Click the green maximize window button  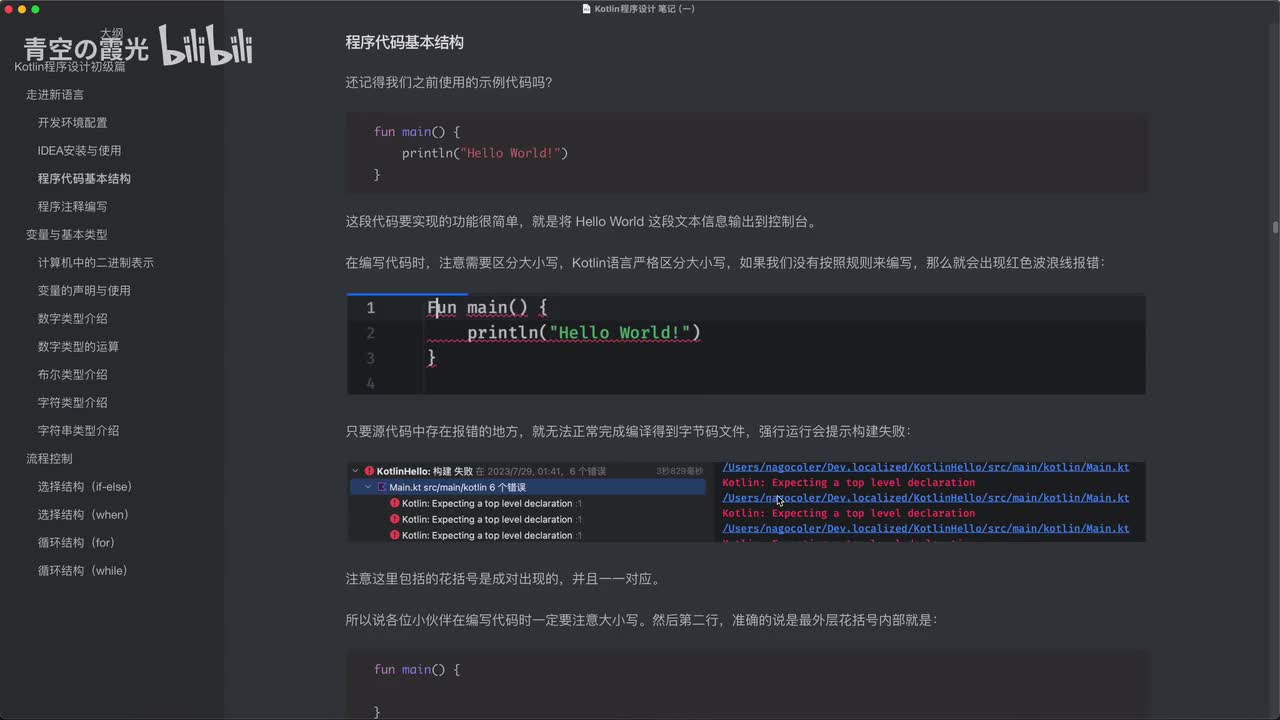[36, 9]
